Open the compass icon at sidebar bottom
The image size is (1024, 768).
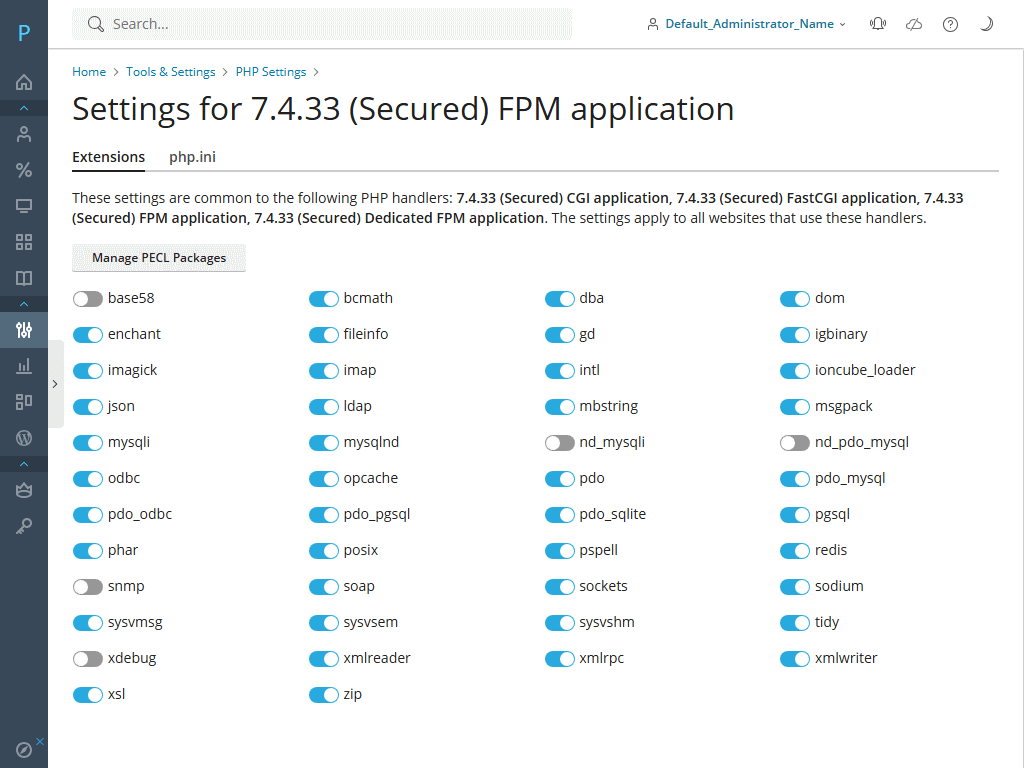24,749
